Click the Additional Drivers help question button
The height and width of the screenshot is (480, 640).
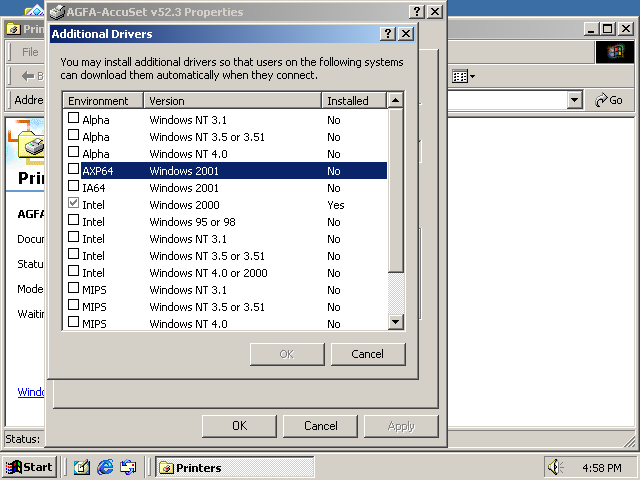(x=388, y=33)
